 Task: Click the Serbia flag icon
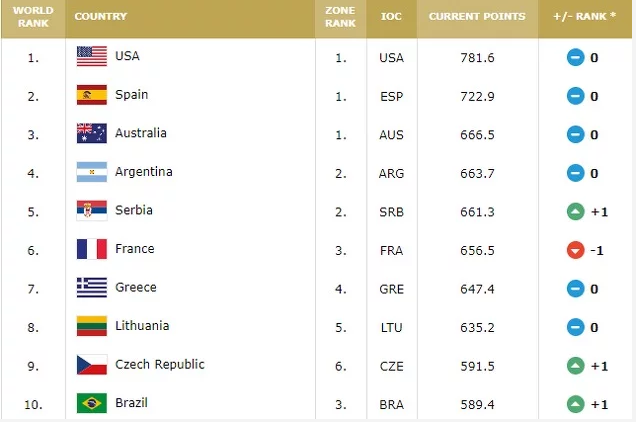(92, 210)
